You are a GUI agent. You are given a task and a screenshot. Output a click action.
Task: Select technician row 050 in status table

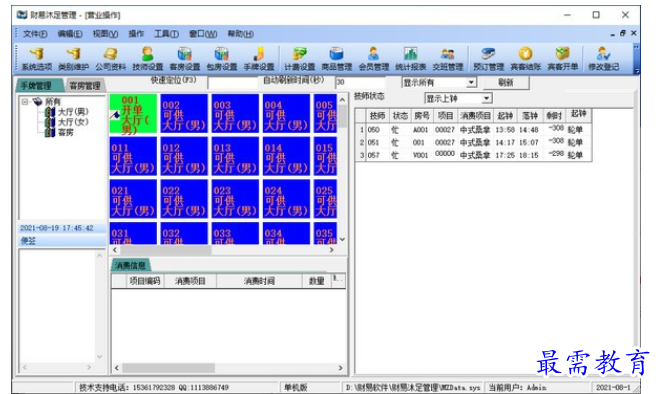(x=474, y=130)
